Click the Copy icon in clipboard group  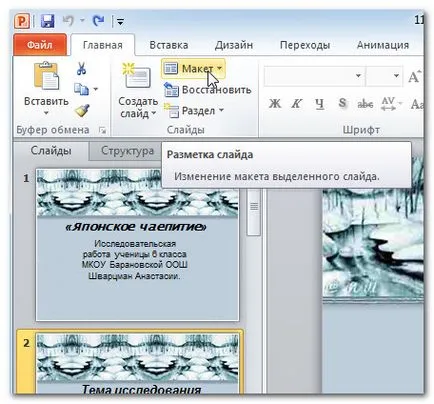(81, 89)
